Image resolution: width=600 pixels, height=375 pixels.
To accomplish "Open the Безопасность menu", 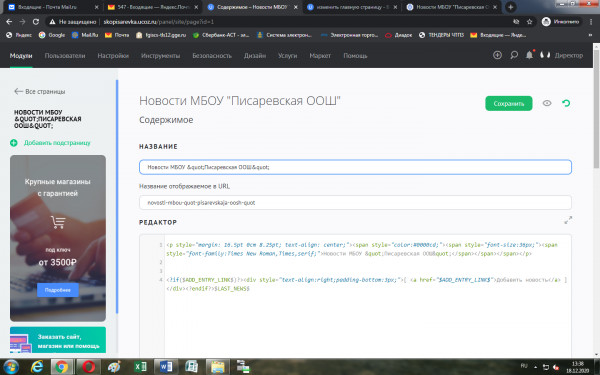I will tap(212, 55).
